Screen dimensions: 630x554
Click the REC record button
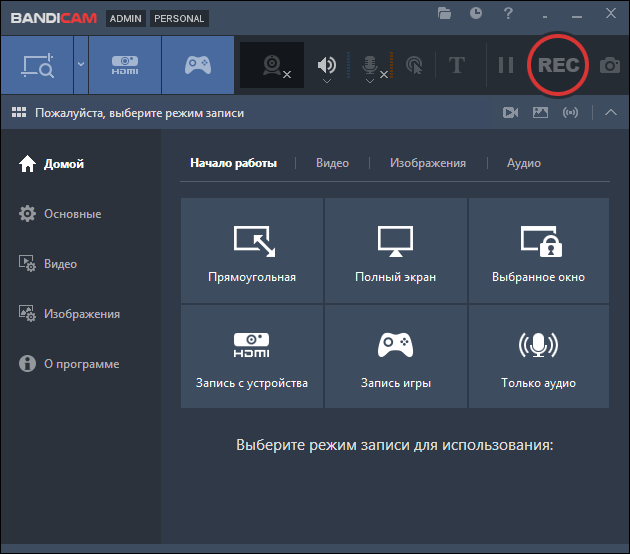click(558, 65)
